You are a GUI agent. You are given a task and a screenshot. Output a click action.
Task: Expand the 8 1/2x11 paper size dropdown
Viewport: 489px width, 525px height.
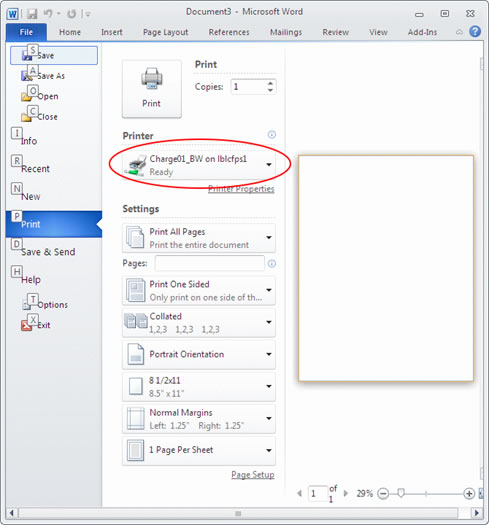pyautogui.click(x=199, y=387)
